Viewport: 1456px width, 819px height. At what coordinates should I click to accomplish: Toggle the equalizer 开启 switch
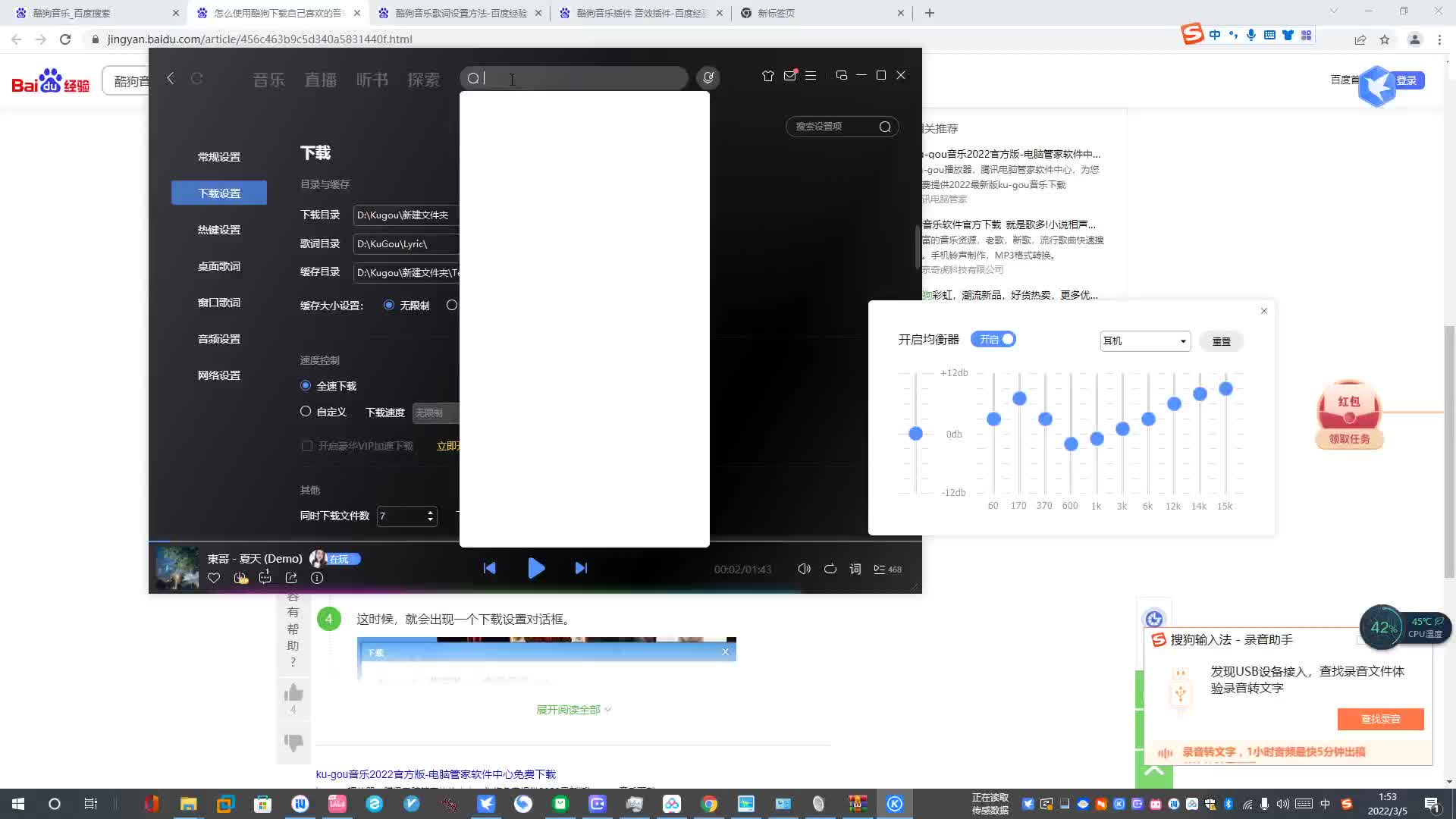[x=993, y=339]
